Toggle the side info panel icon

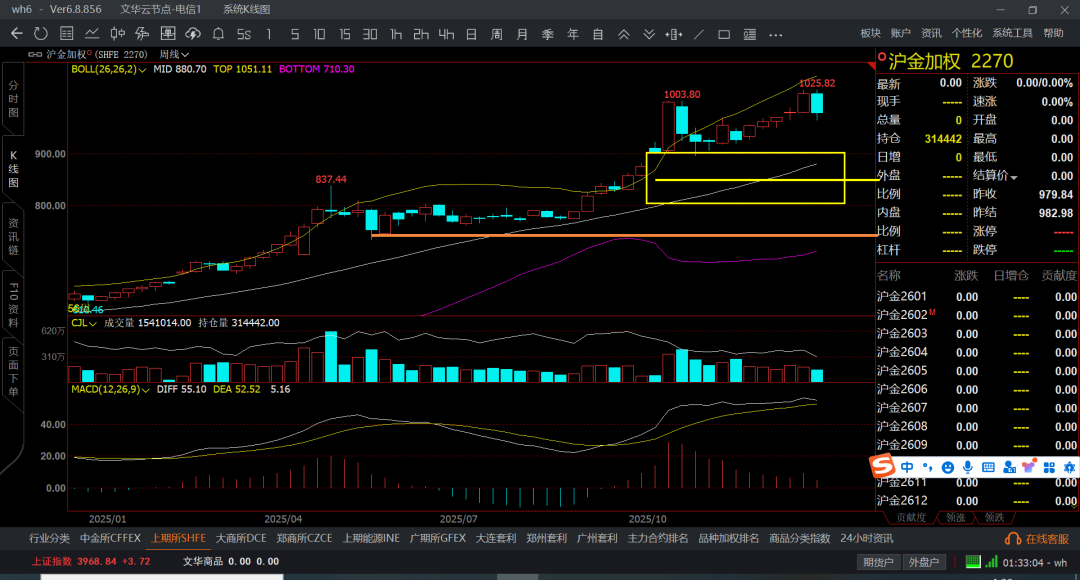749,34
